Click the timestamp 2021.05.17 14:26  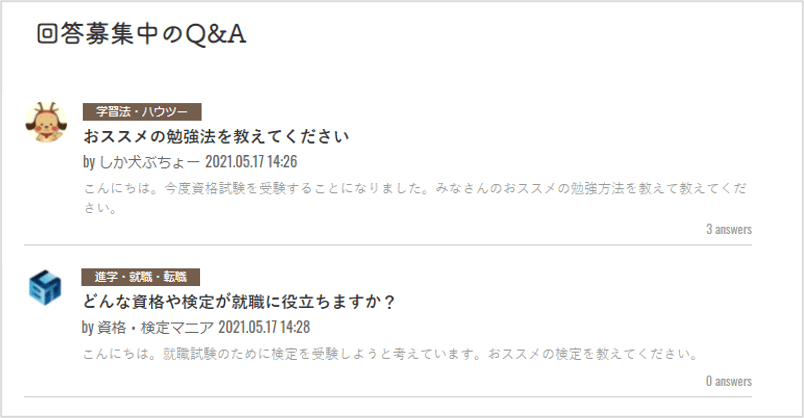point(251,161)
